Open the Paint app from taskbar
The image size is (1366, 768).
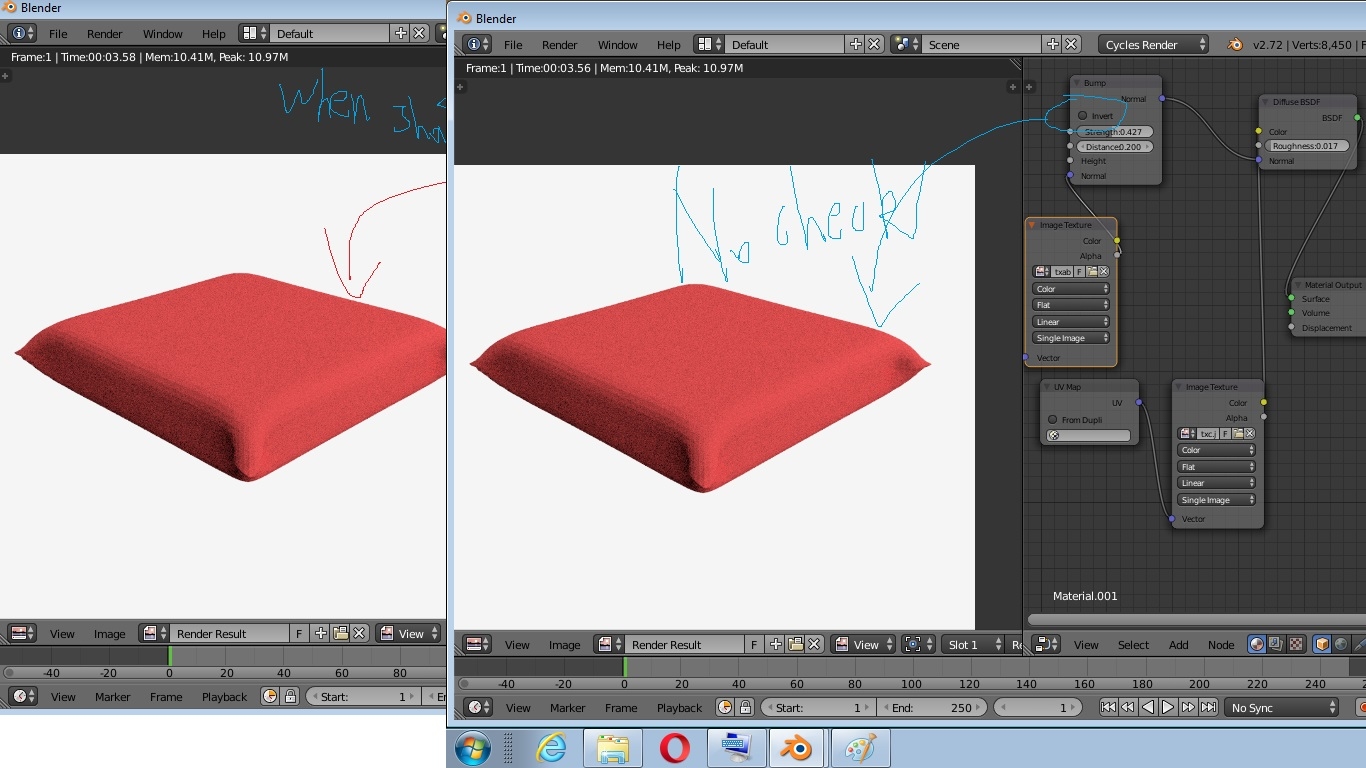coord(860,748)
